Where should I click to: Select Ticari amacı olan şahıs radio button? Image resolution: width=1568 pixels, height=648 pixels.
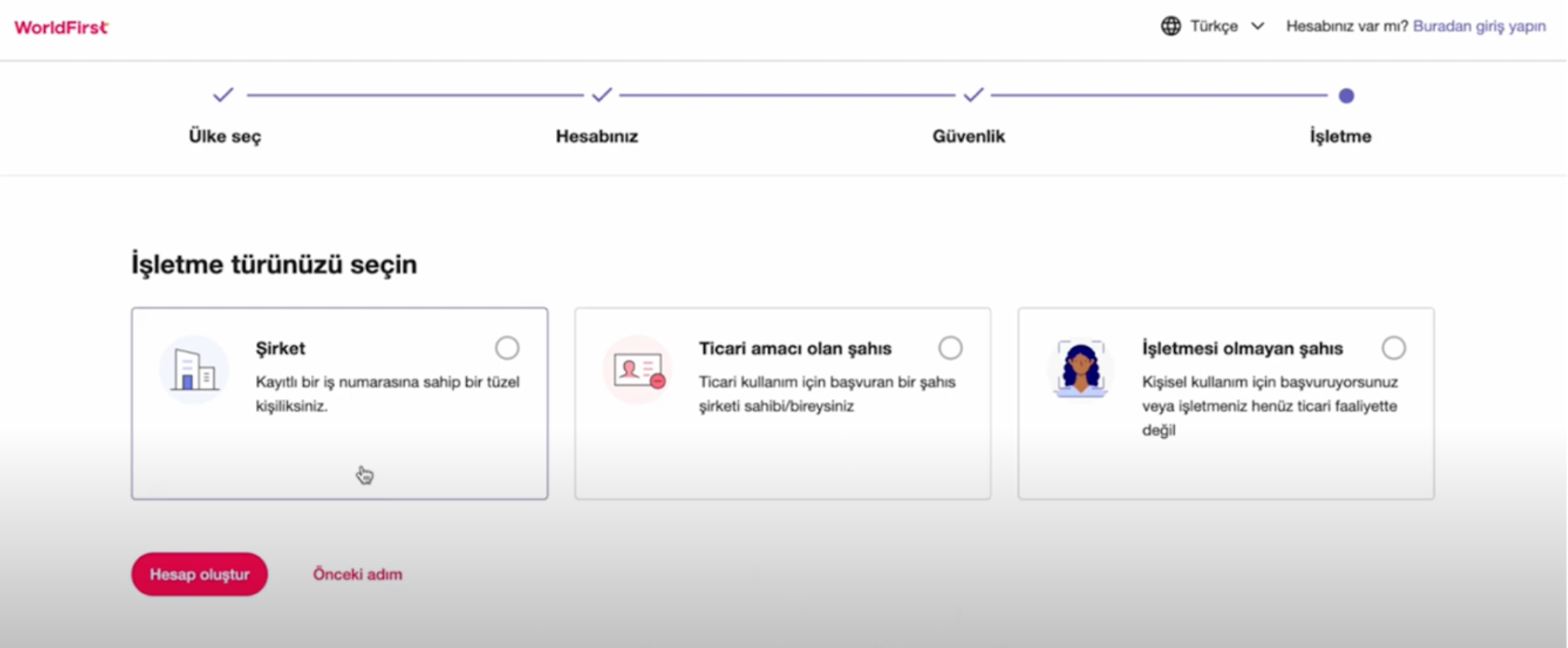tap(950, 348)
